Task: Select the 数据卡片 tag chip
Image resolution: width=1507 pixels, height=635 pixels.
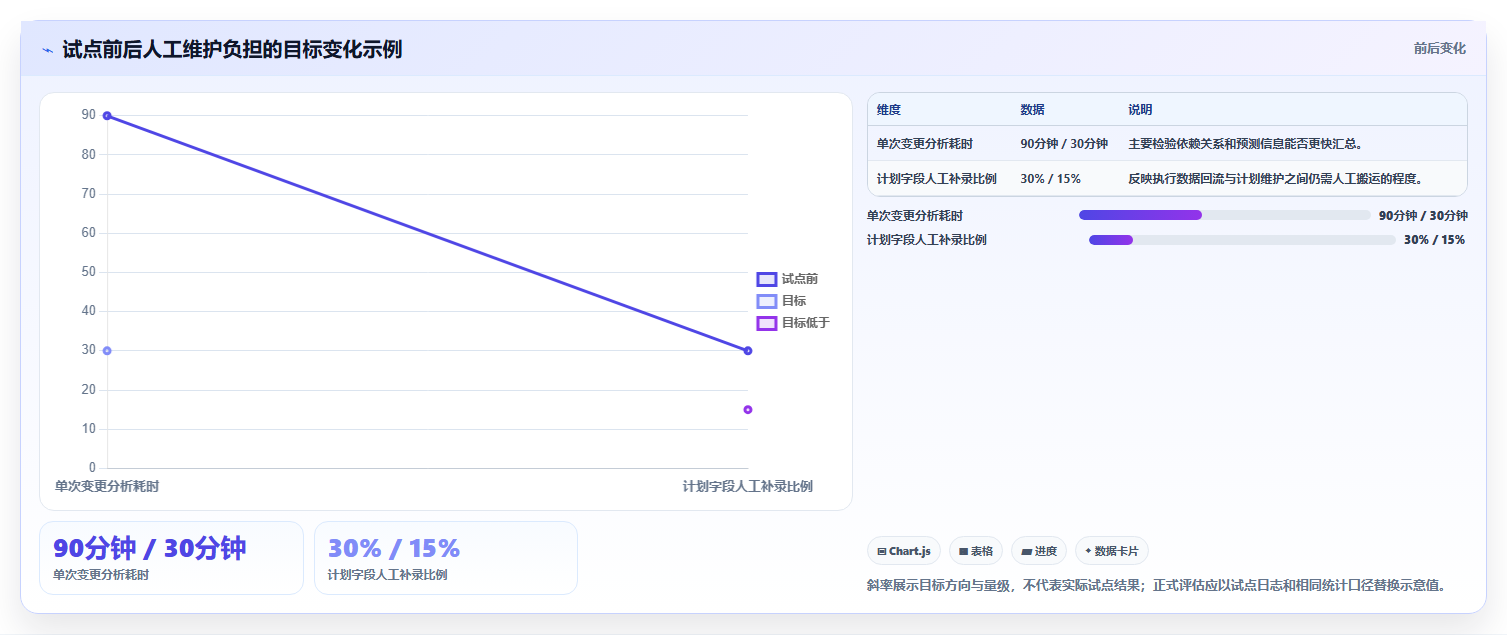Action: click(1112, 551)
